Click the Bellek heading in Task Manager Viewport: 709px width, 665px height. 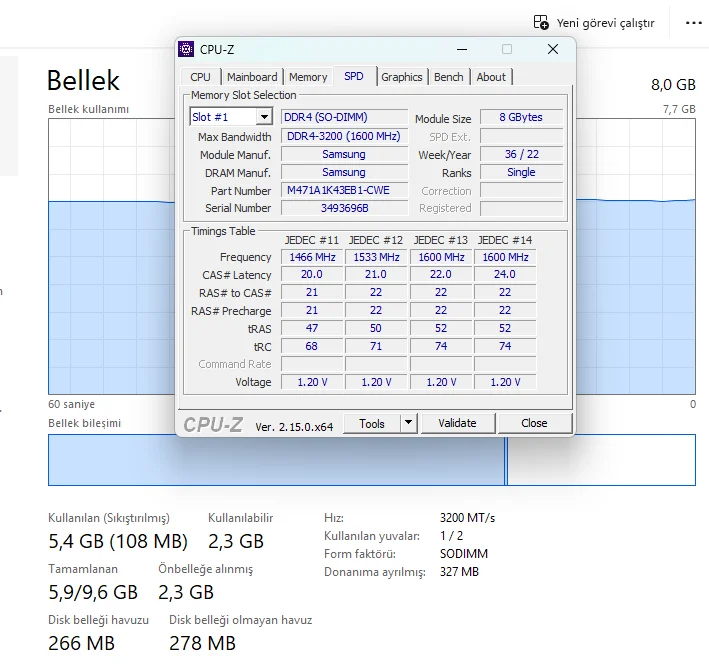[x=83, y=80]
